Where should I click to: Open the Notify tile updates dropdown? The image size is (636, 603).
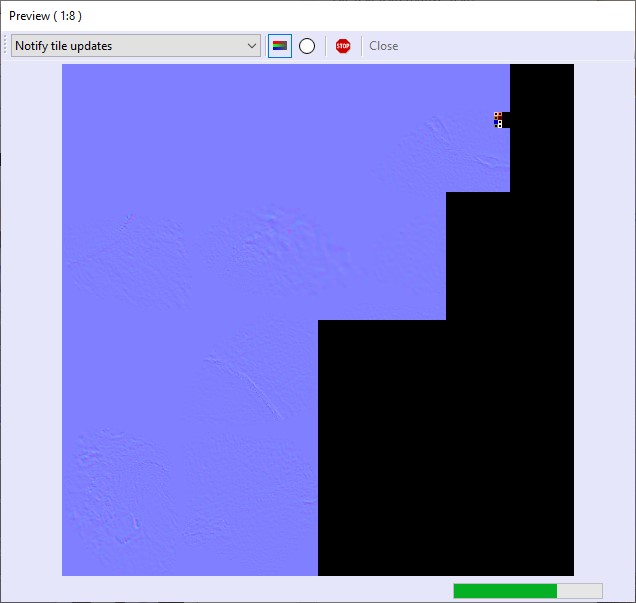[135, 46]
